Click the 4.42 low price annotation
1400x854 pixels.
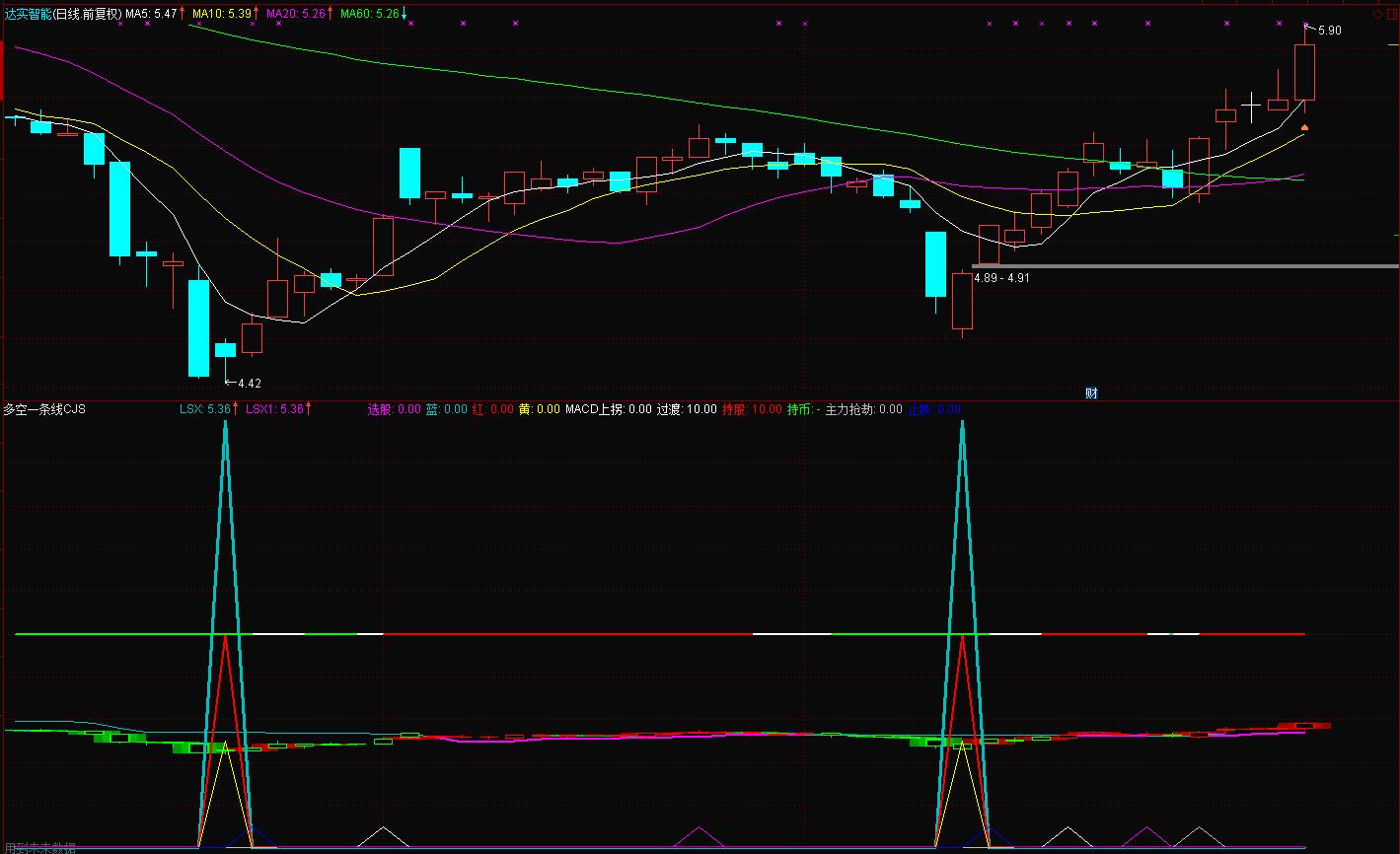[250, 383]
